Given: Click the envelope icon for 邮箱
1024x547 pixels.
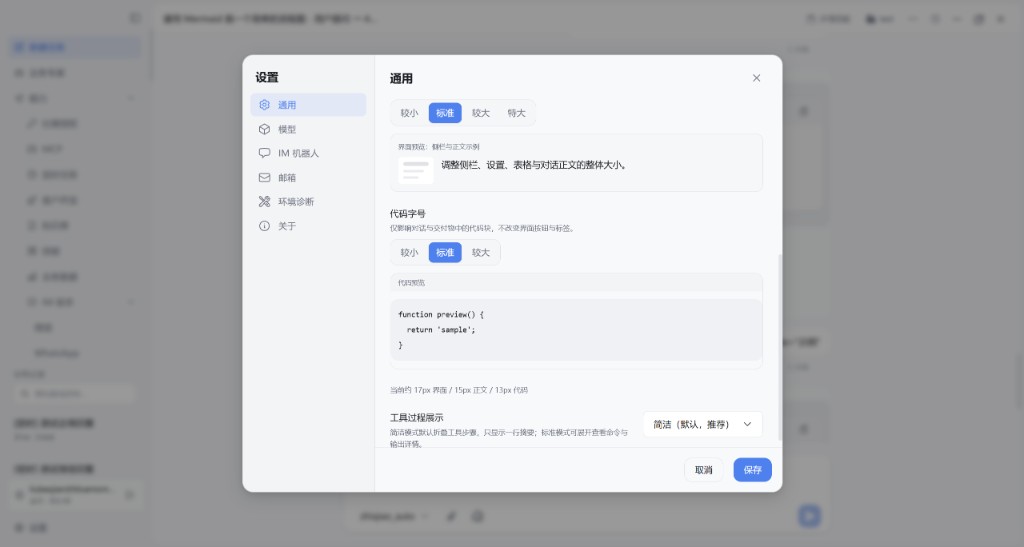Looking at the screenshot, I should tap(264, 178).
